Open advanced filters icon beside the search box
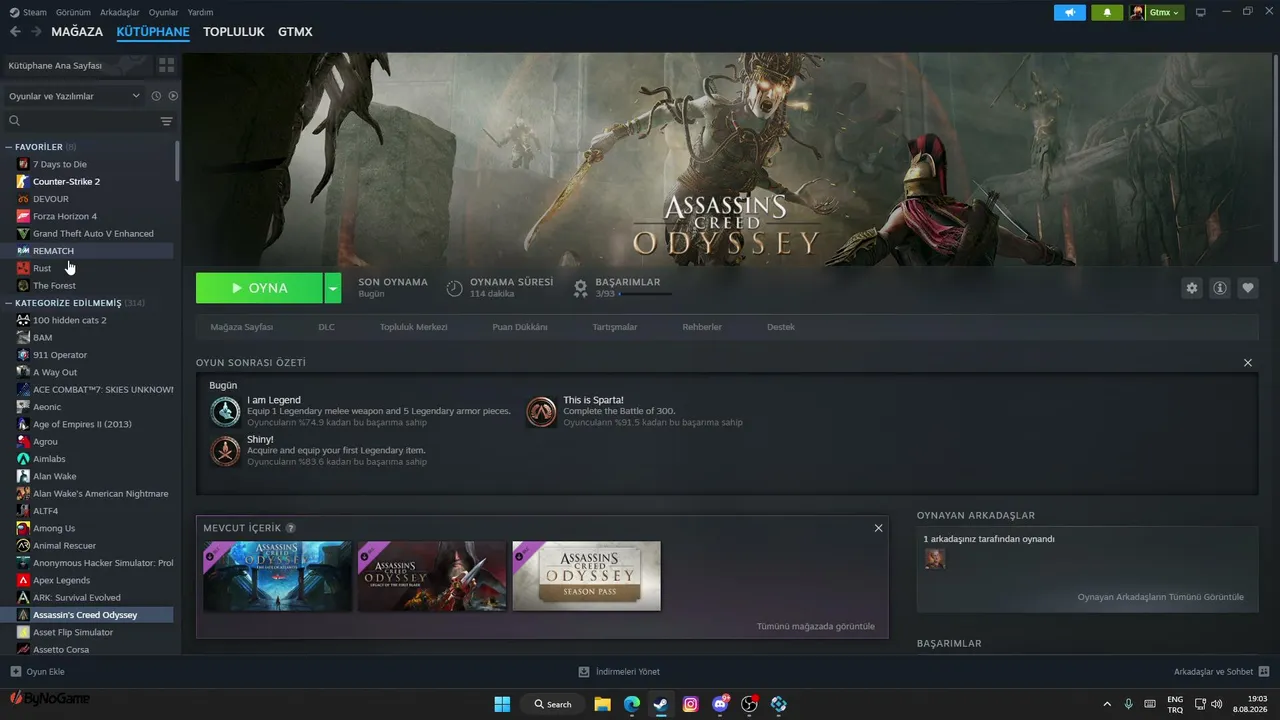 166,121
